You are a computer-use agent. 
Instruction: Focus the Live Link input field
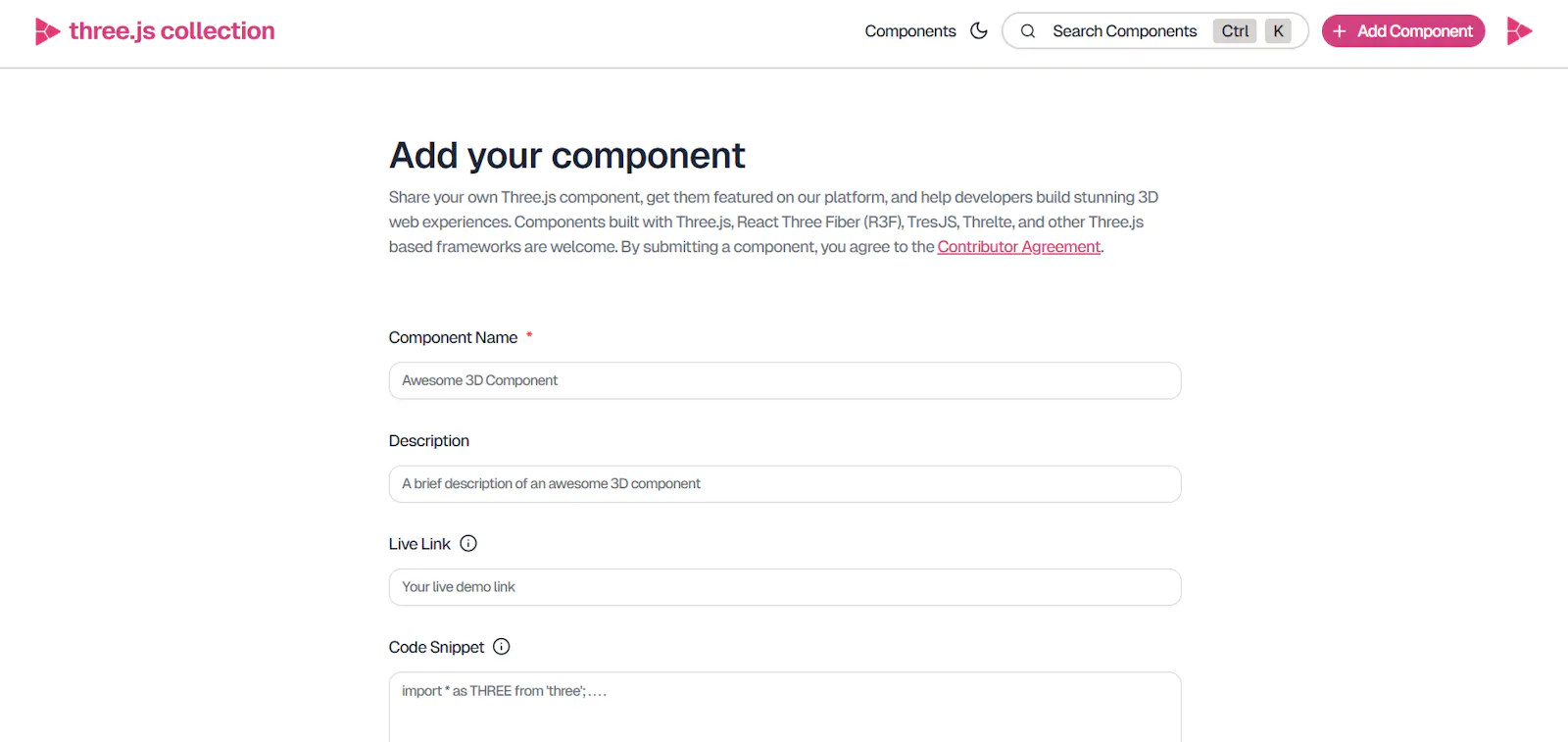785,587
